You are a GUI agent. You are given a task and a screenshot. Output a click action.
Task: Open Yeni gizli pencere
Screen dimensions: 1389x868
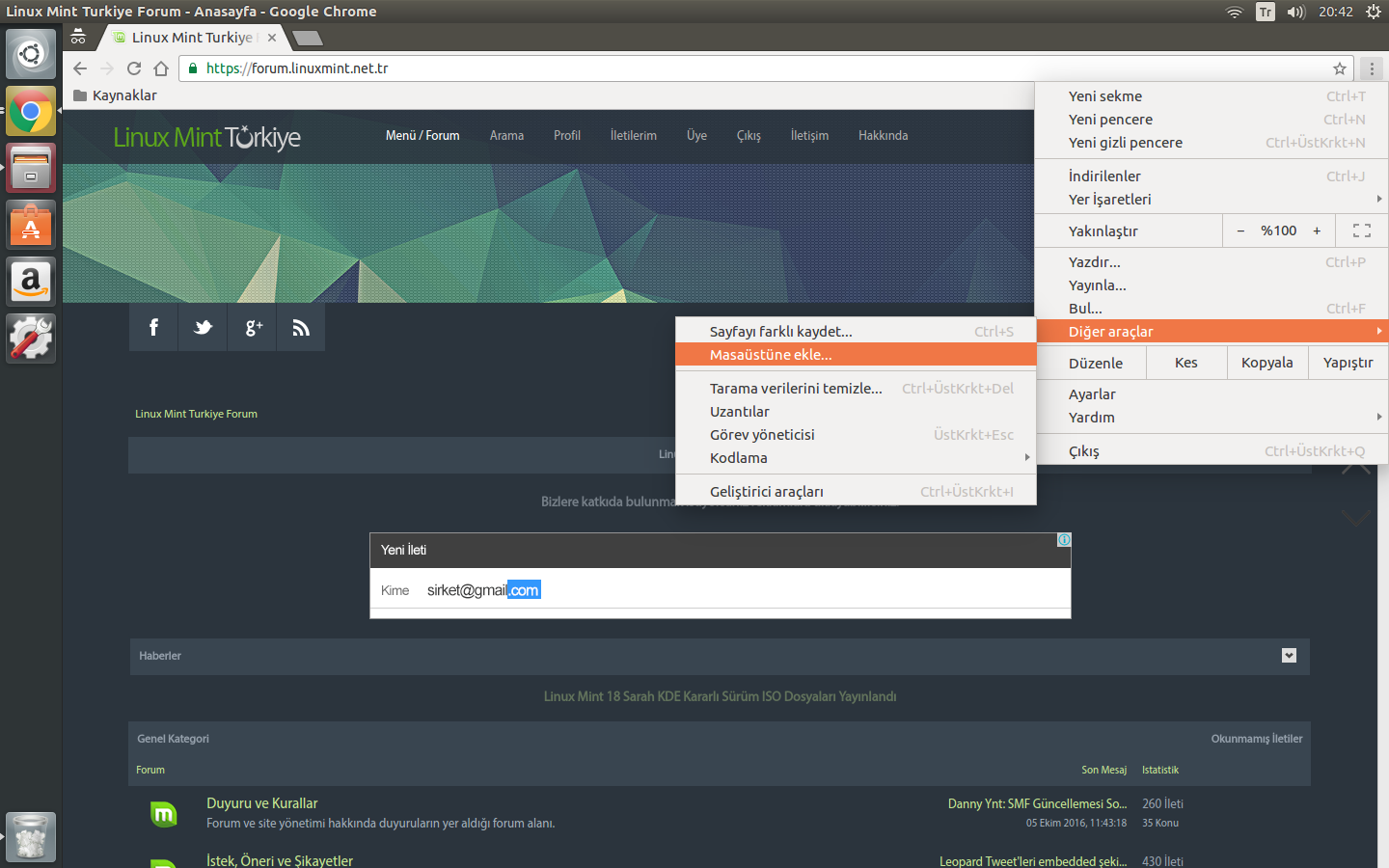1212,143
